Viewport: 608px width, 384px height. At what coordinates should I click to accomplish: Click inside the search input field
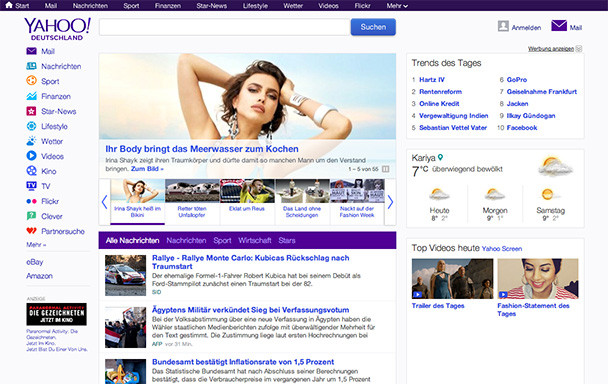click(225, 27)
